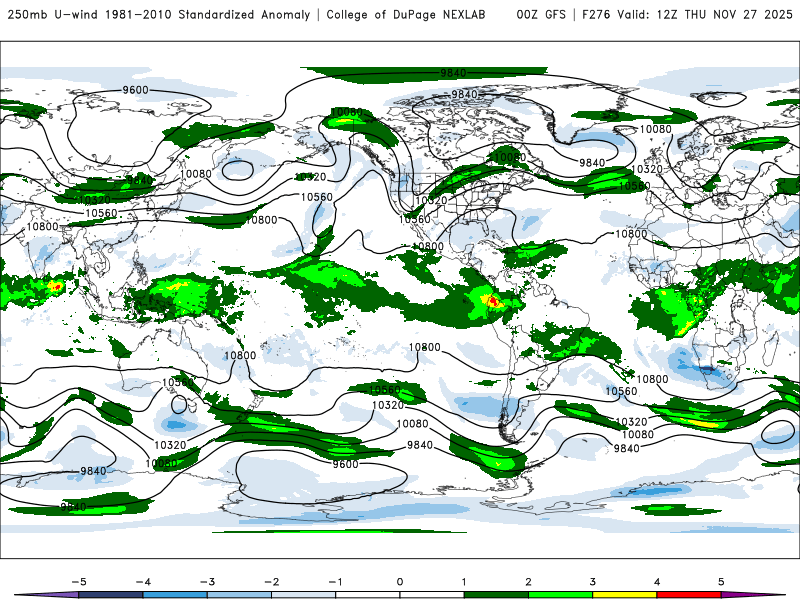Click the colorbar label '−2'
The height and width of the screenshot is (600, 800).
click(271, 582)
